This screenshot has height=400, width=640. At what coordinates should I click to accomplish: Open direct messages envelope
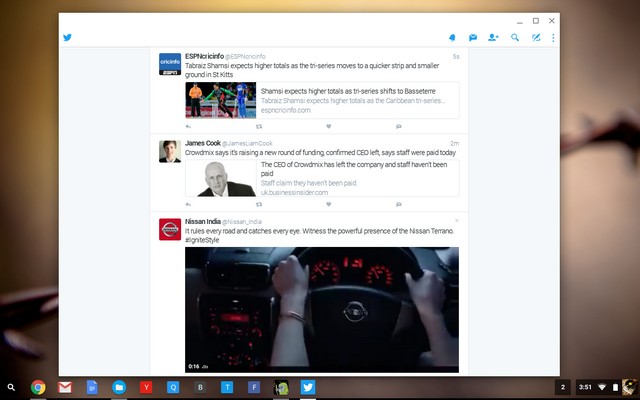473,38
